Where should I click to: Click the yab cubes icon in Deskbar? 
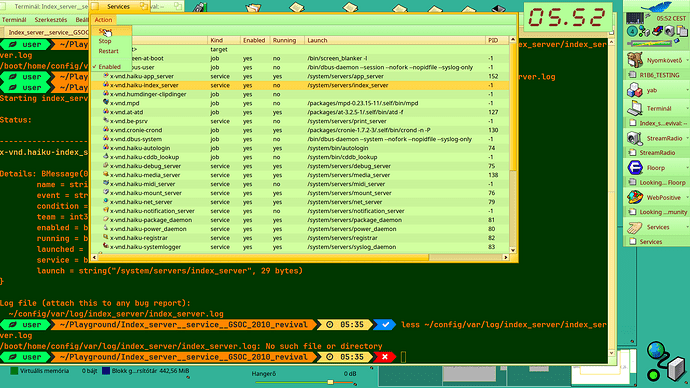pyautogui.click(x=635, y=90)
